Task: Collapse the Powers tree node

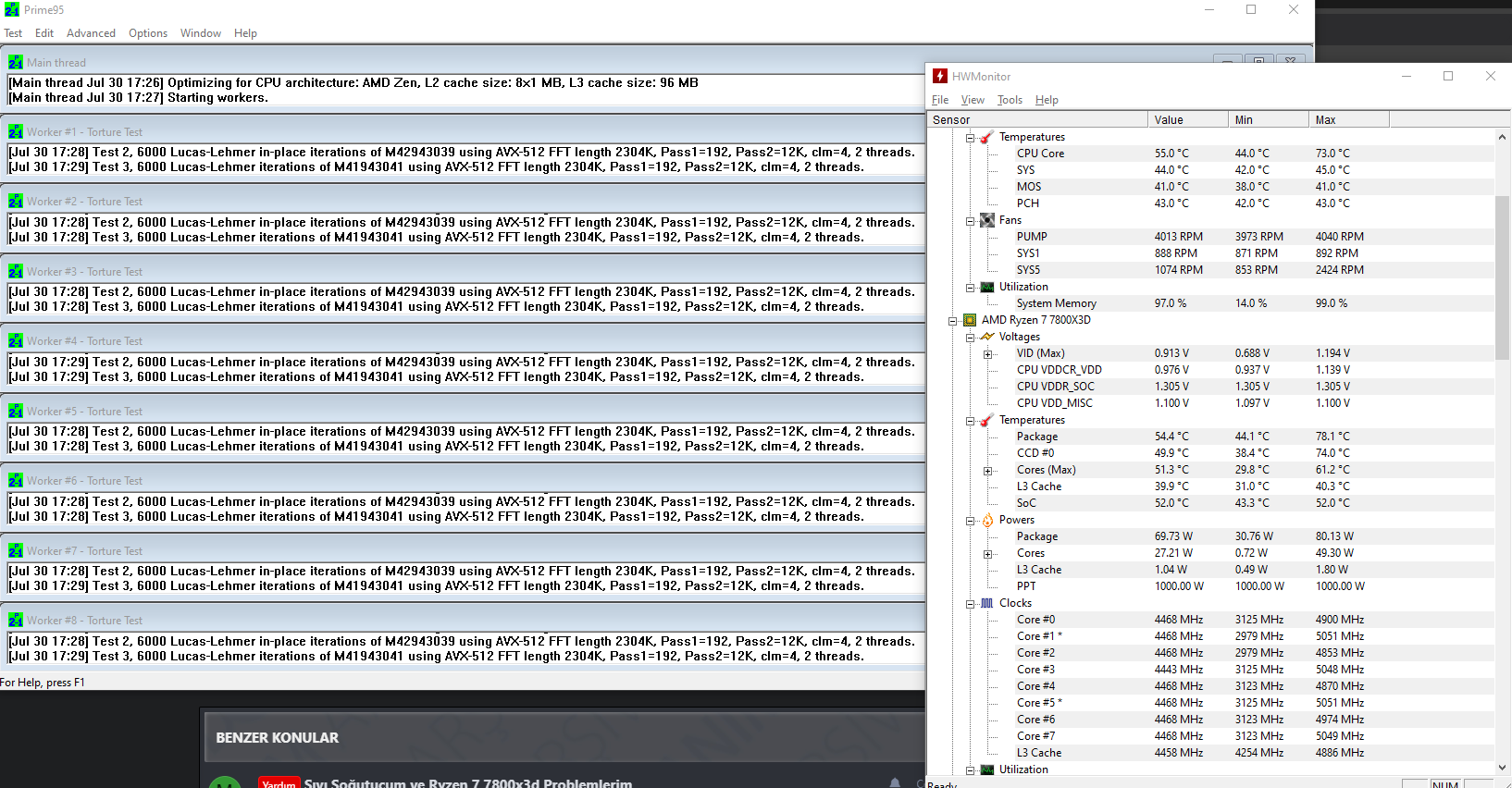Action: [970, 520]
